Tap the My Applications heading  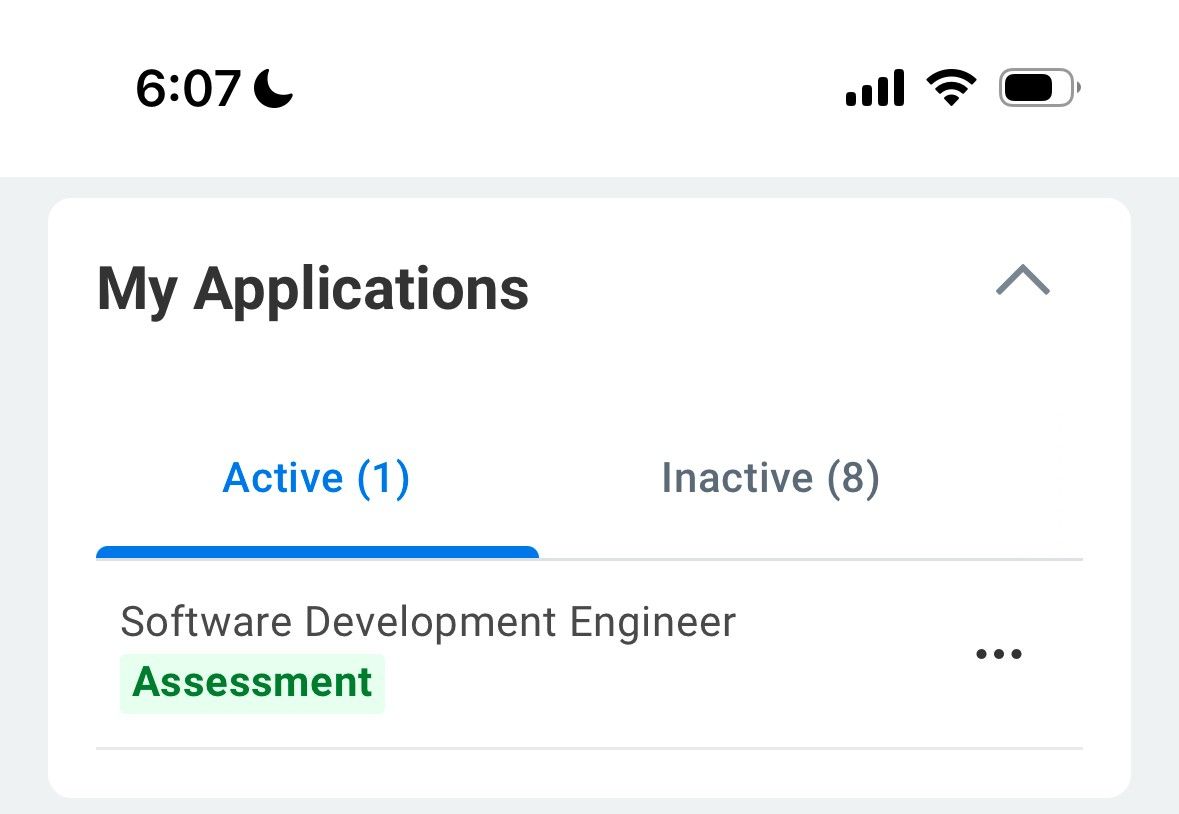[x=313, y=289]
